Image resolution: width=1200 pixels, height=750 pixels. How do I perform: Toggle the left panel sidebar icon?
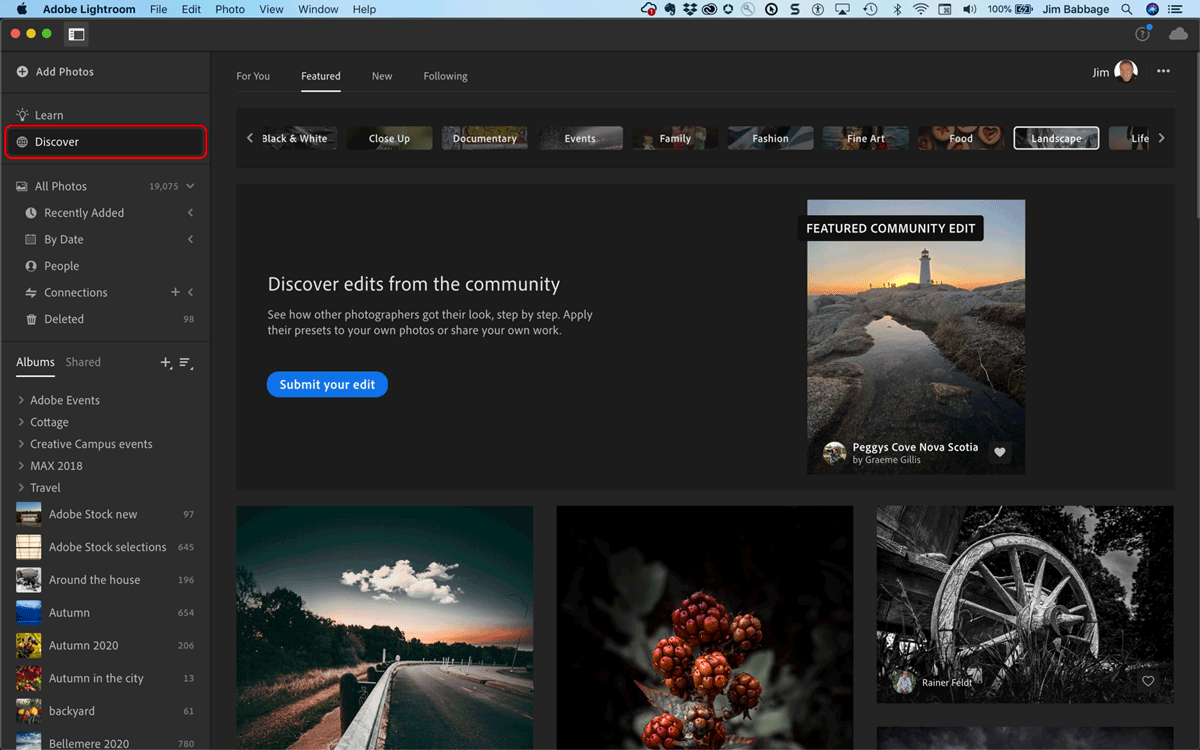click(77, 34)
